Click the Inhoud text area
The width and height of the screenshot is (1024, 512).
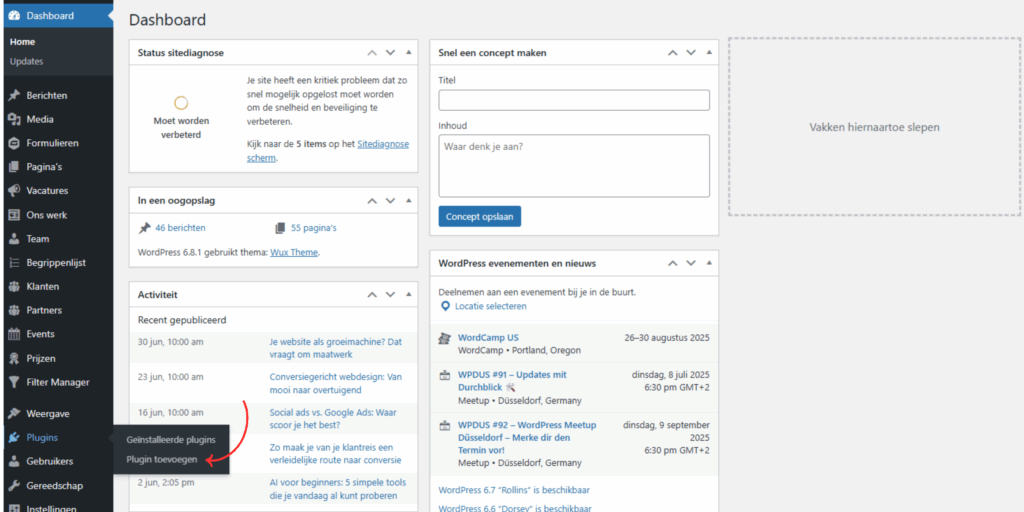point(574,166)
